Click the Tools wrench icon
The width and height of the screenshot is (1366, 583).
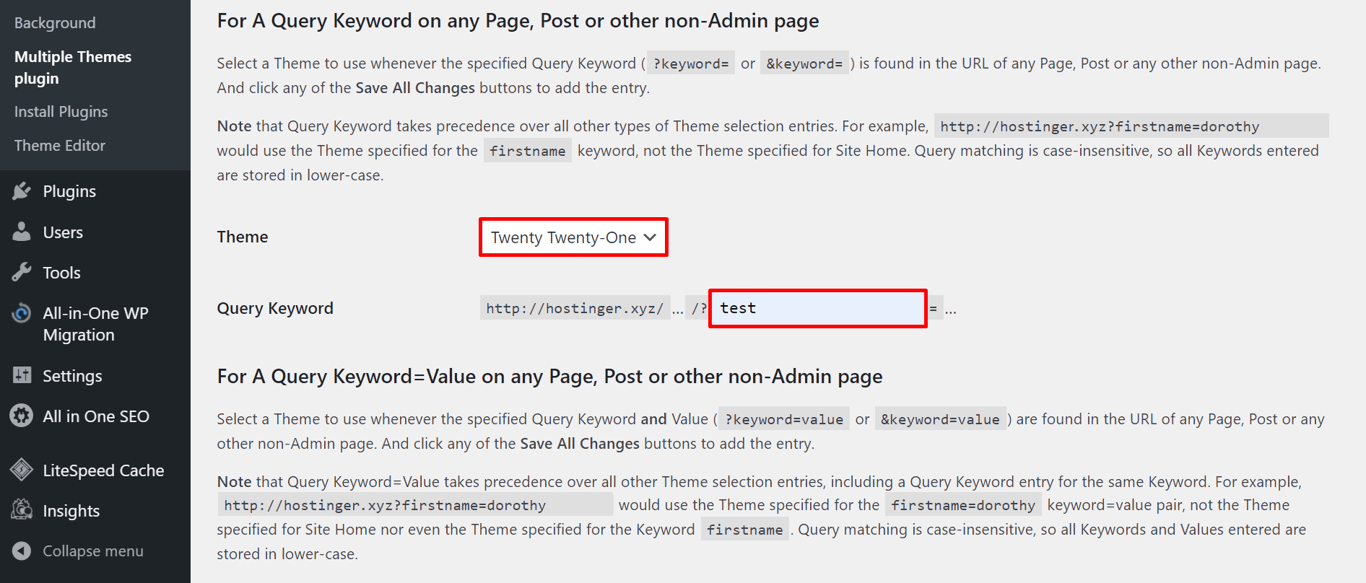[22, 272]
